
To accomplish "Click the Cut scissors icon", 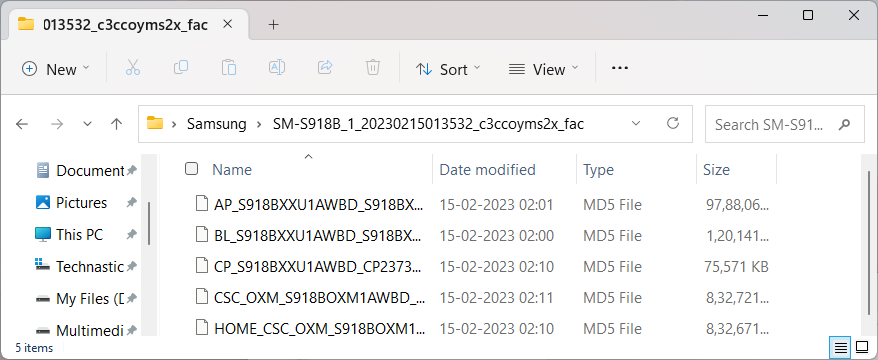I will click(133, 68).
